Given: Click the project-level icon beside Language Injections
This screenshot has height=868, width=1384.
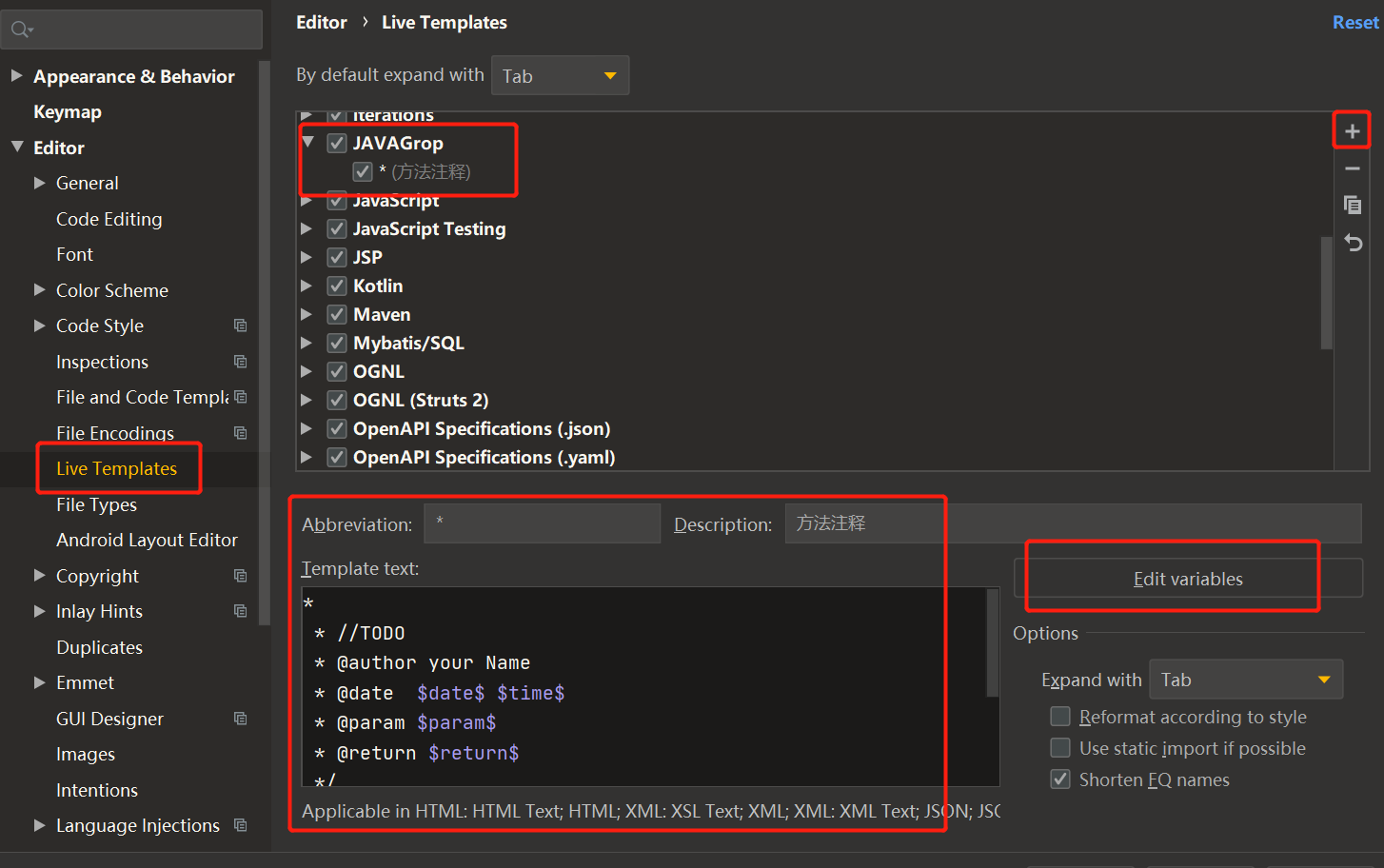Looking at the screenshot, I should point(241,825).
